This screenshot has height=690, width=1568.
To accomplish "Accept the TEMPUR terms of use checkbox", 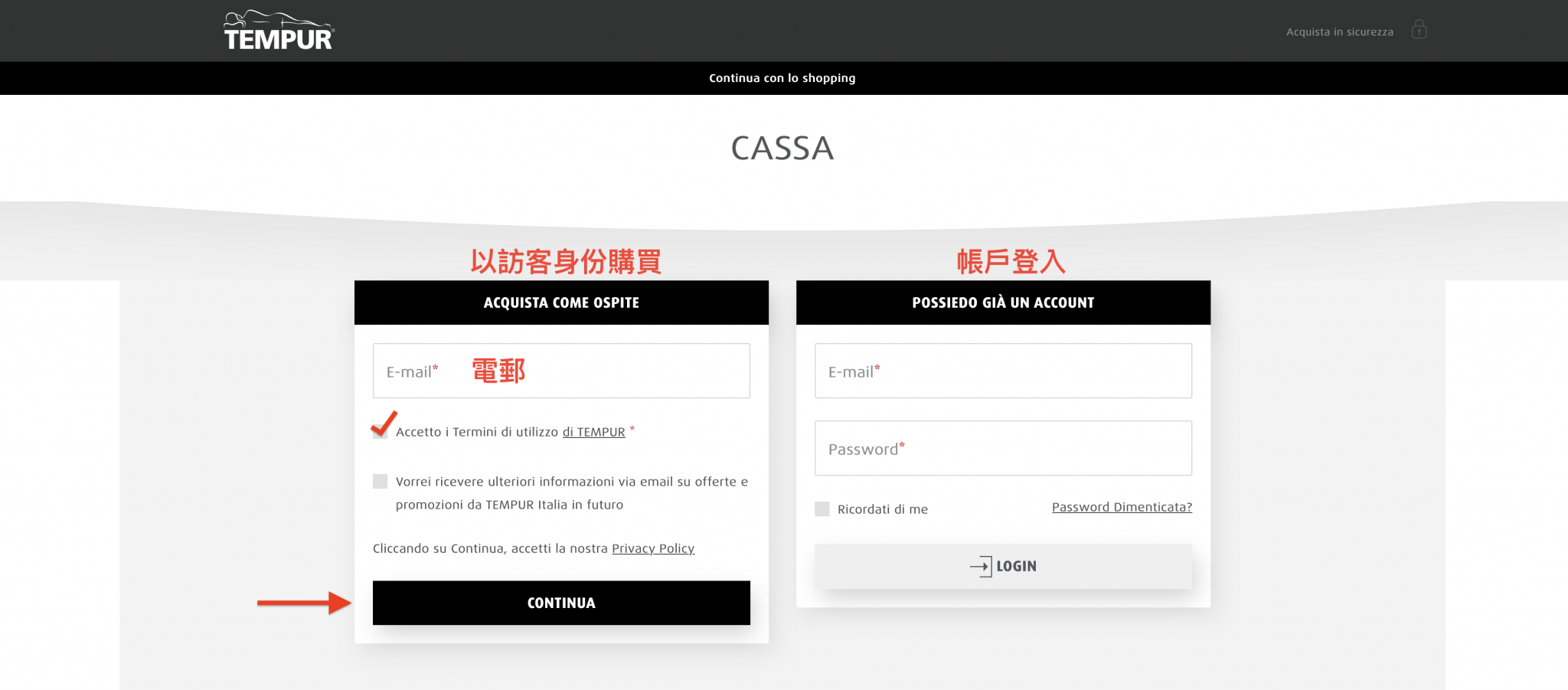I will click(380, 431).
